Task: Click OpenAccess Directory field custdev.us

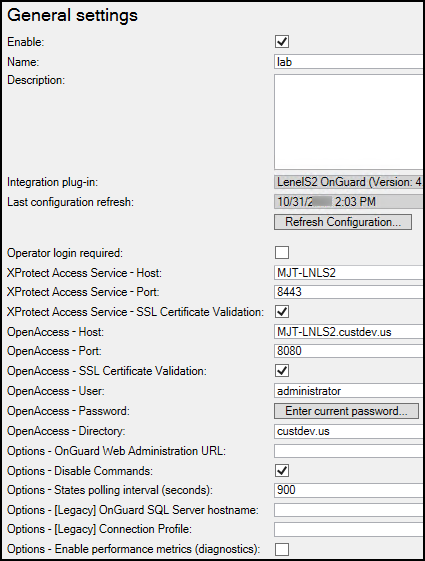Action: 349,431
